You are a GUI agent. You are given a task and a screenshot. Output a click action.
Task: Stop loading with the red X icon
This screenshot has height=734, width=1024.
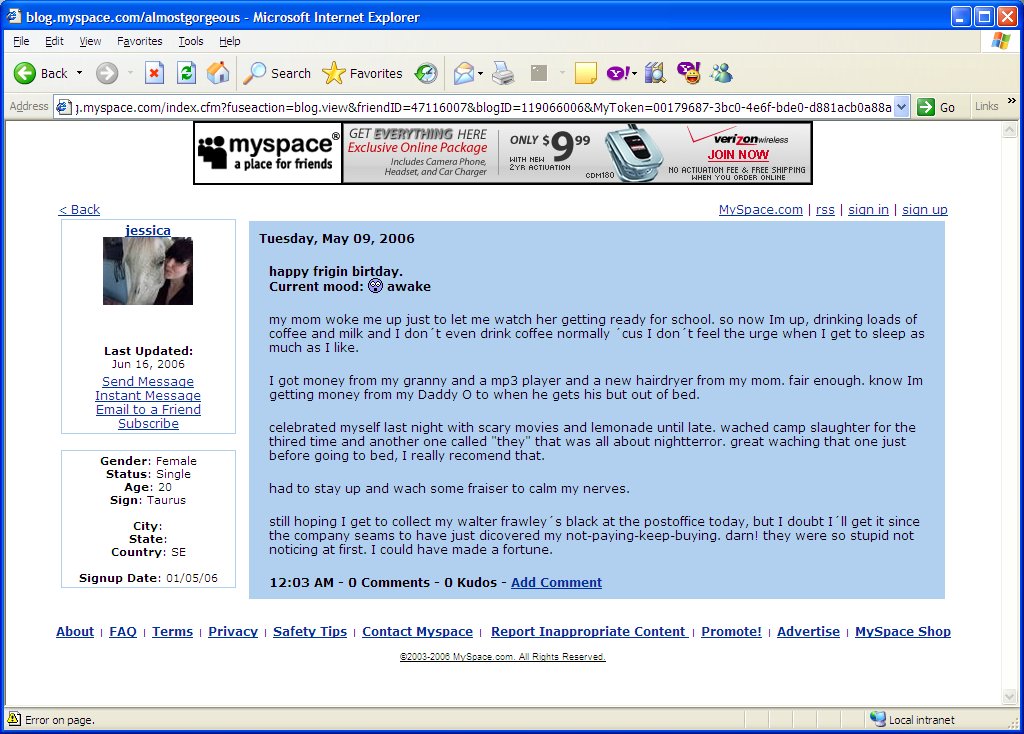tap(154, 73)
